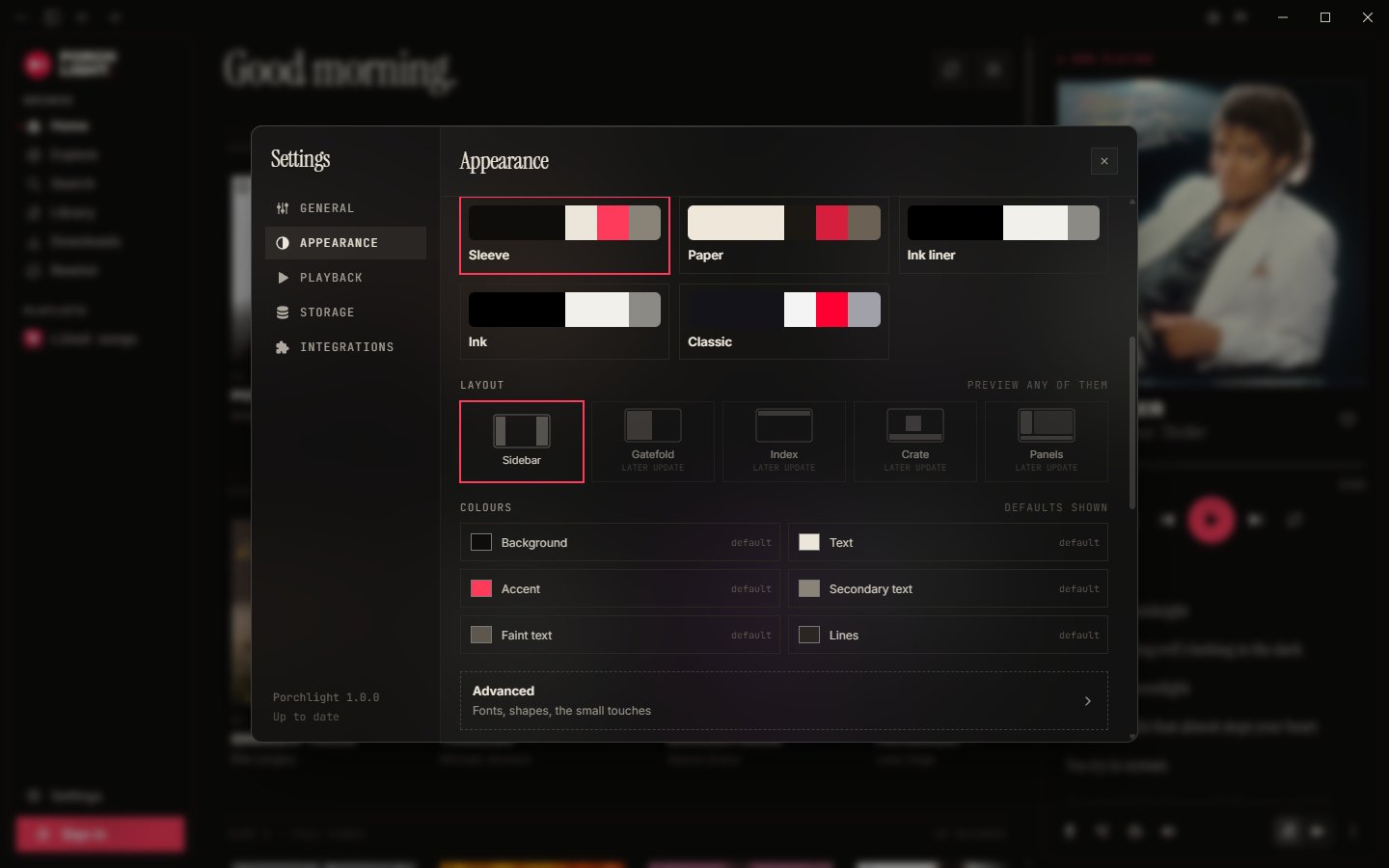Edit the Lines colour swatch
Image resolution: width=1389 pixels, height=868 pixels.
click(809, 635)
